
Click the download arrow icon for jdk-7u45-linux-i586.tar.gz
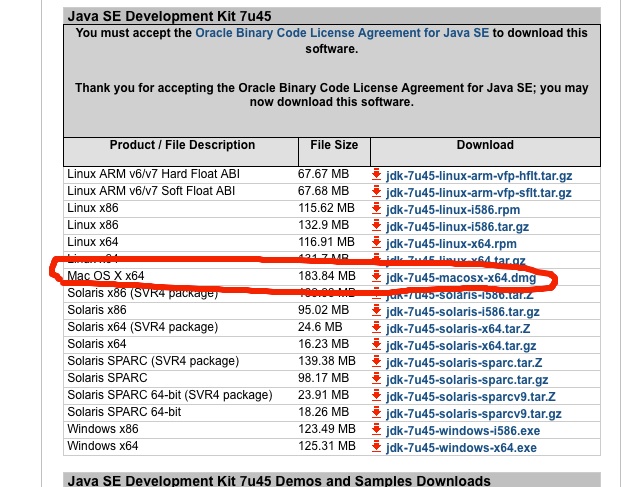click(376, 226)
